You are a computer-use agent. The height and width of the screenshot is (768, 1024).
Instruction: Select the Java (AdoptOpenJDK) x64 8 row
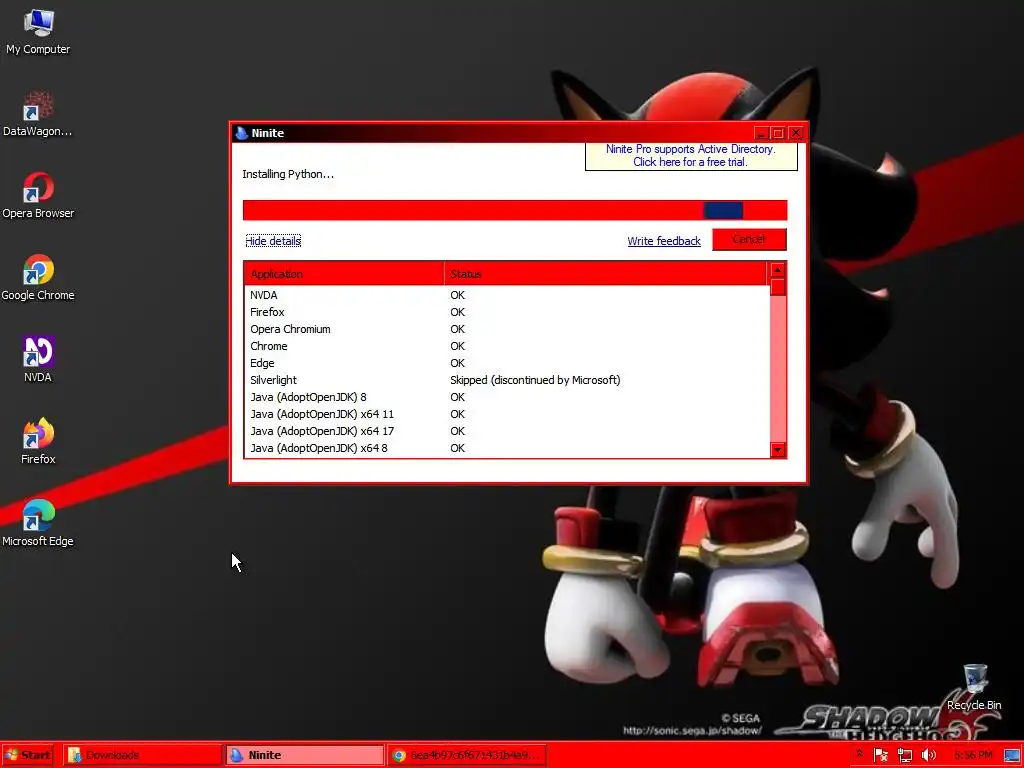pos(507,448)
